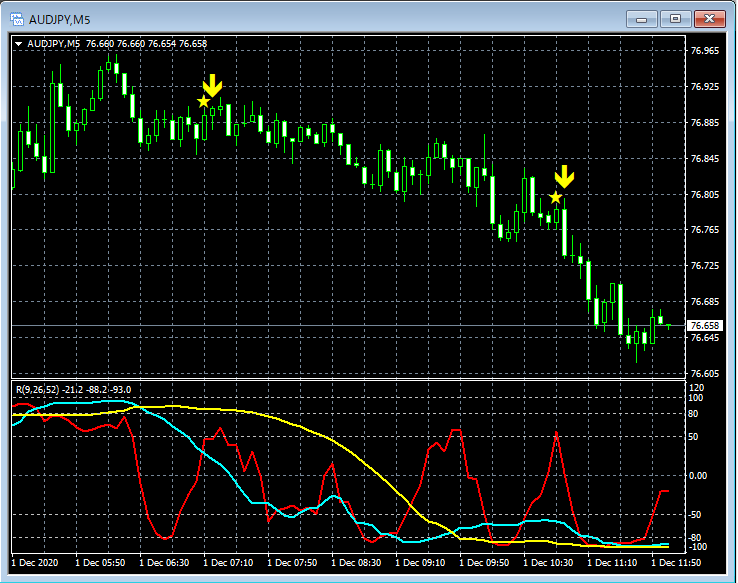
Task: Click the 1 Dec 09:10 time label
Action: (x=420, y=563)
